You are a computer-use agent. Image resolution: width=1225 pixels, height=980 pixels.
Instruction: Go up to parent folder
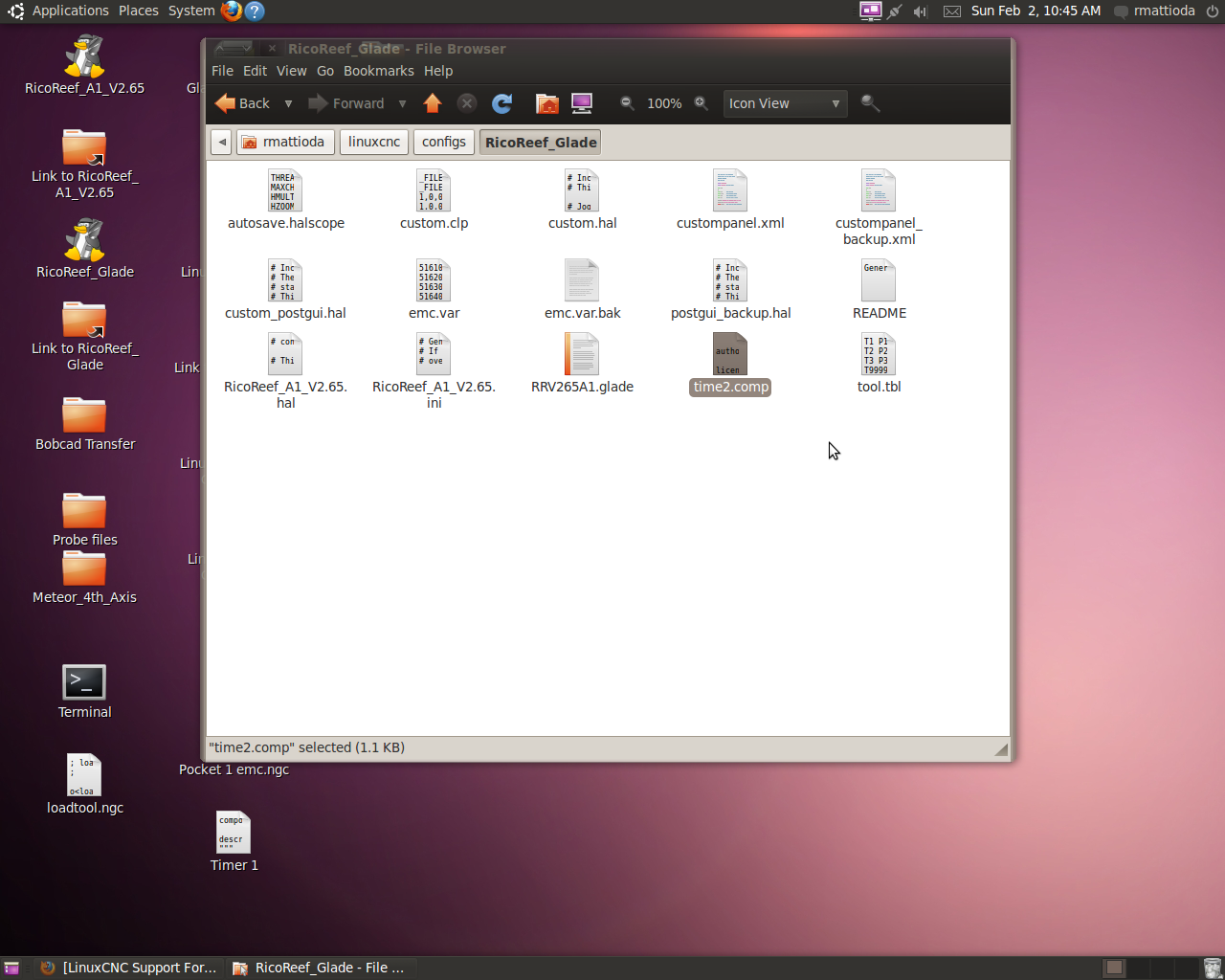coord(433,103)
